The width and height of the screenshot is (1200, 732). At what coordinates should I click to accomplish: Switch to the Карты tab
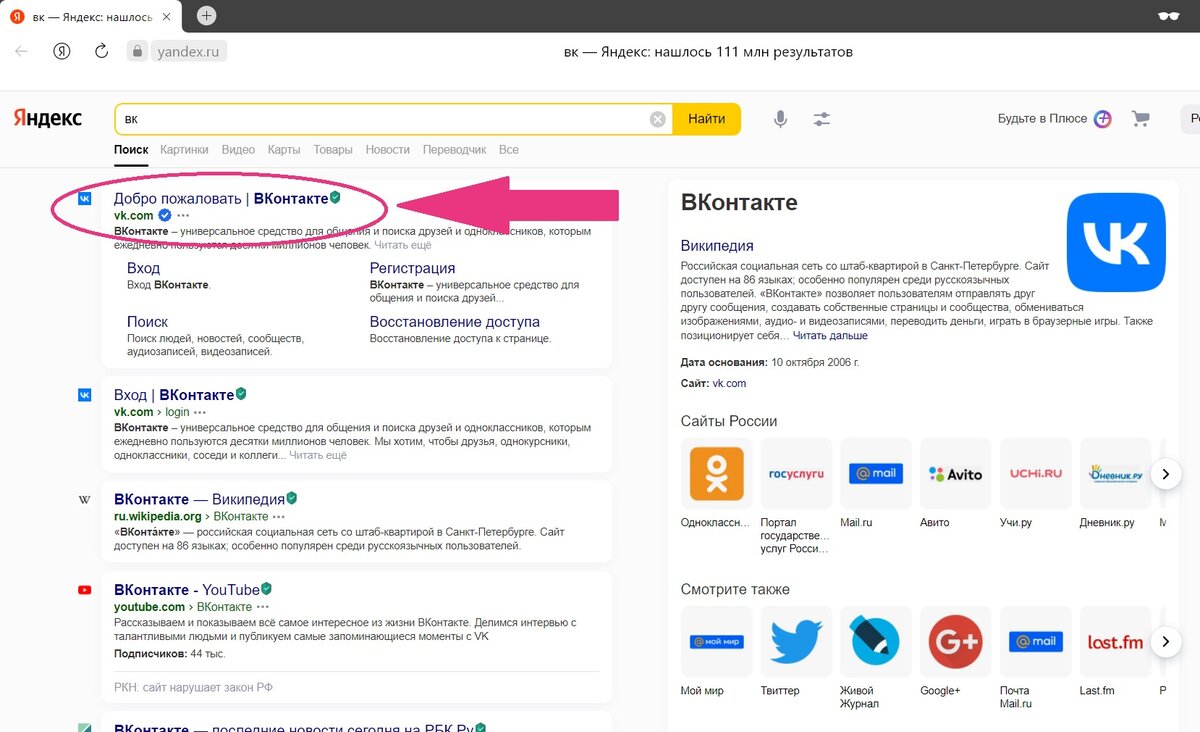pos(284,150)
